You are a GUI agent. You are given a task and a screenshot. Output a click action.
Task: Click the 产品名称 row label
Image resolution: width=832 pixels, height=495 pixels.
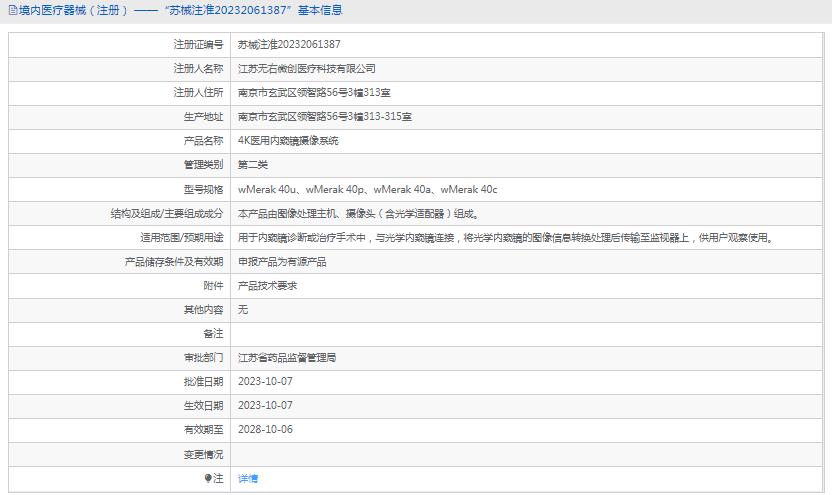coord(203,141)
